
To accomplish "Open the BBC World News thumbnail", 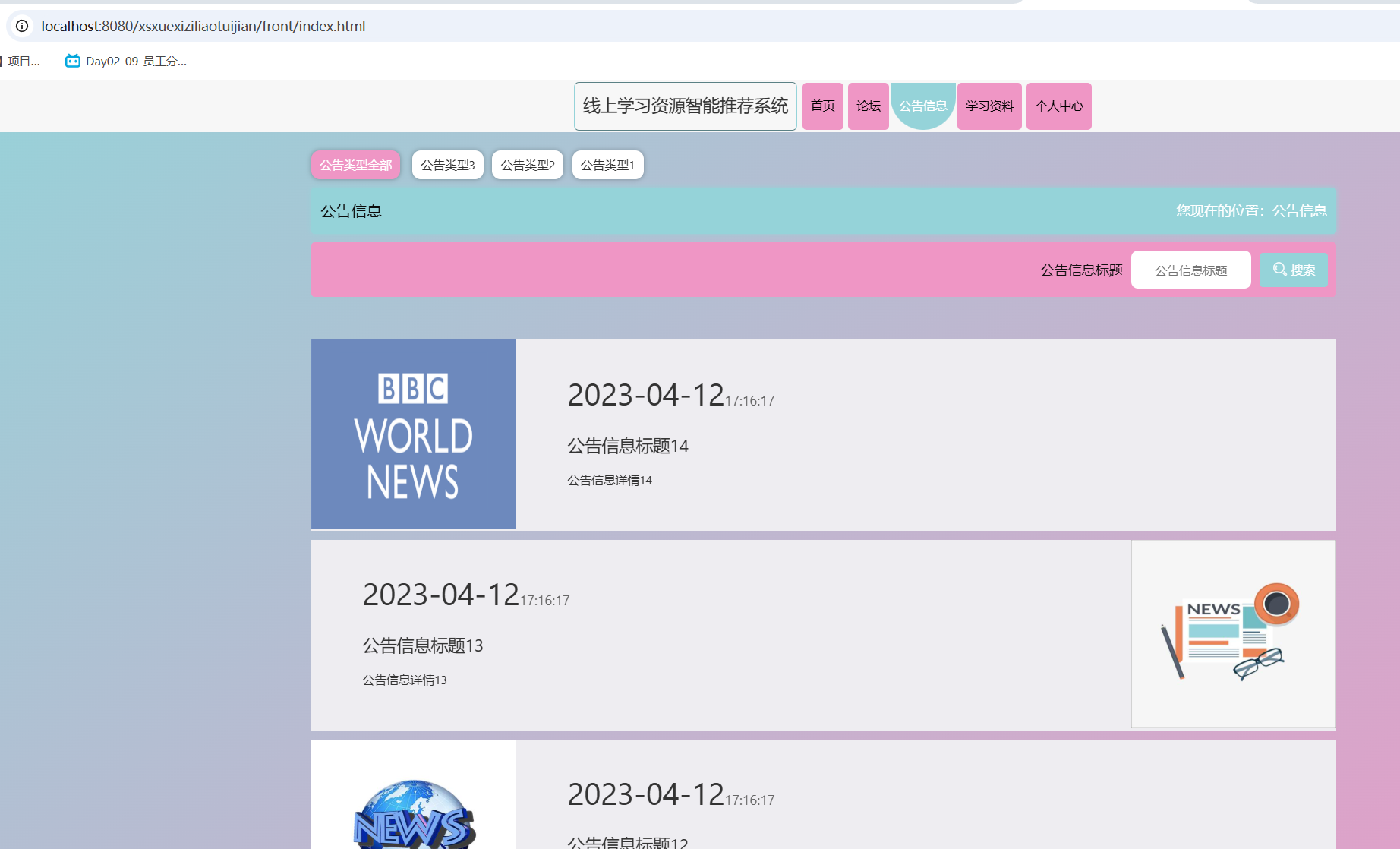I will pyautogui.click(x=414, y=434).
